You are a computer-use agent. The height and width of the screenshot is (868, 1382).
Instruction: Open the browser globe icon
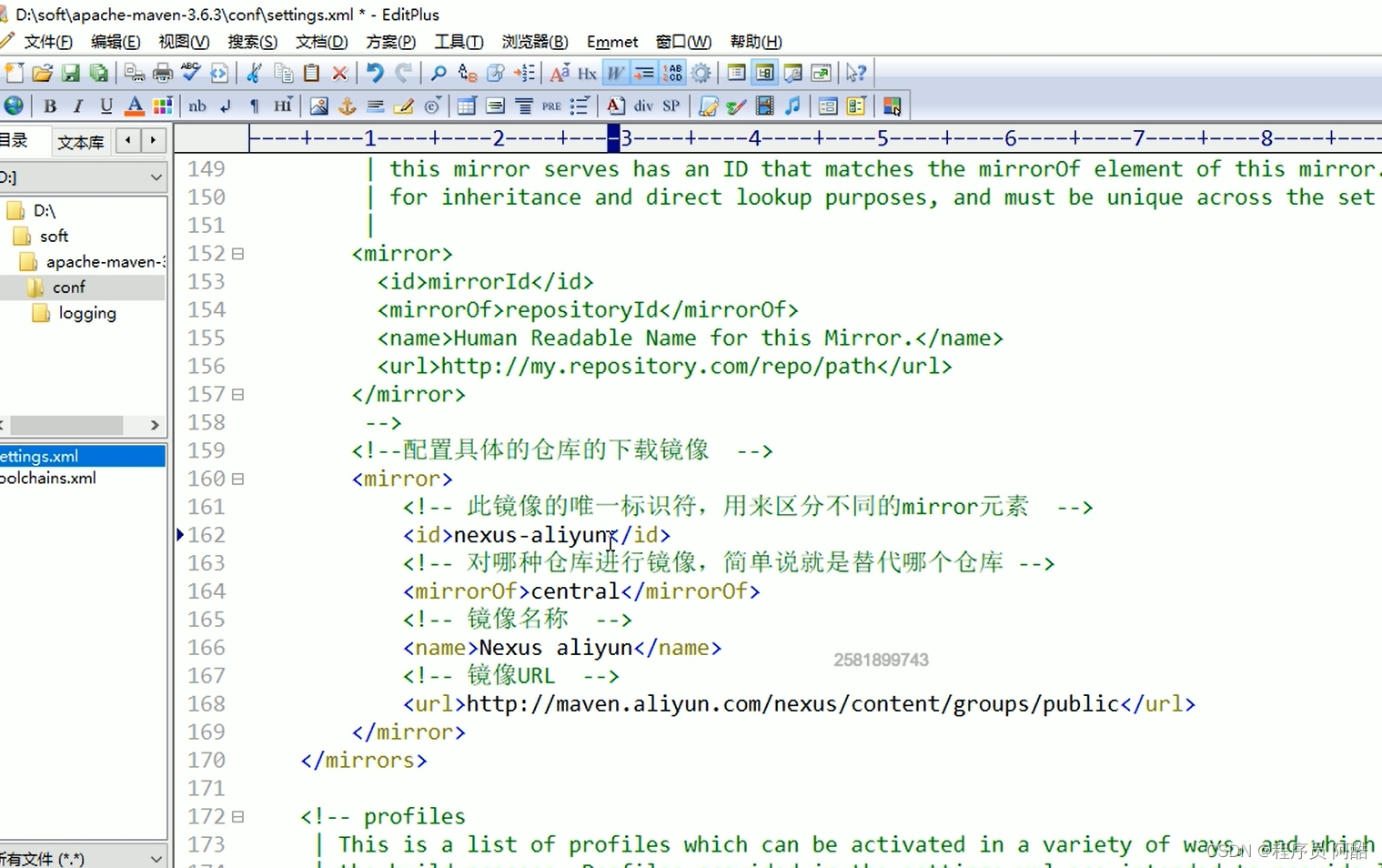click(x=14, y=106)
